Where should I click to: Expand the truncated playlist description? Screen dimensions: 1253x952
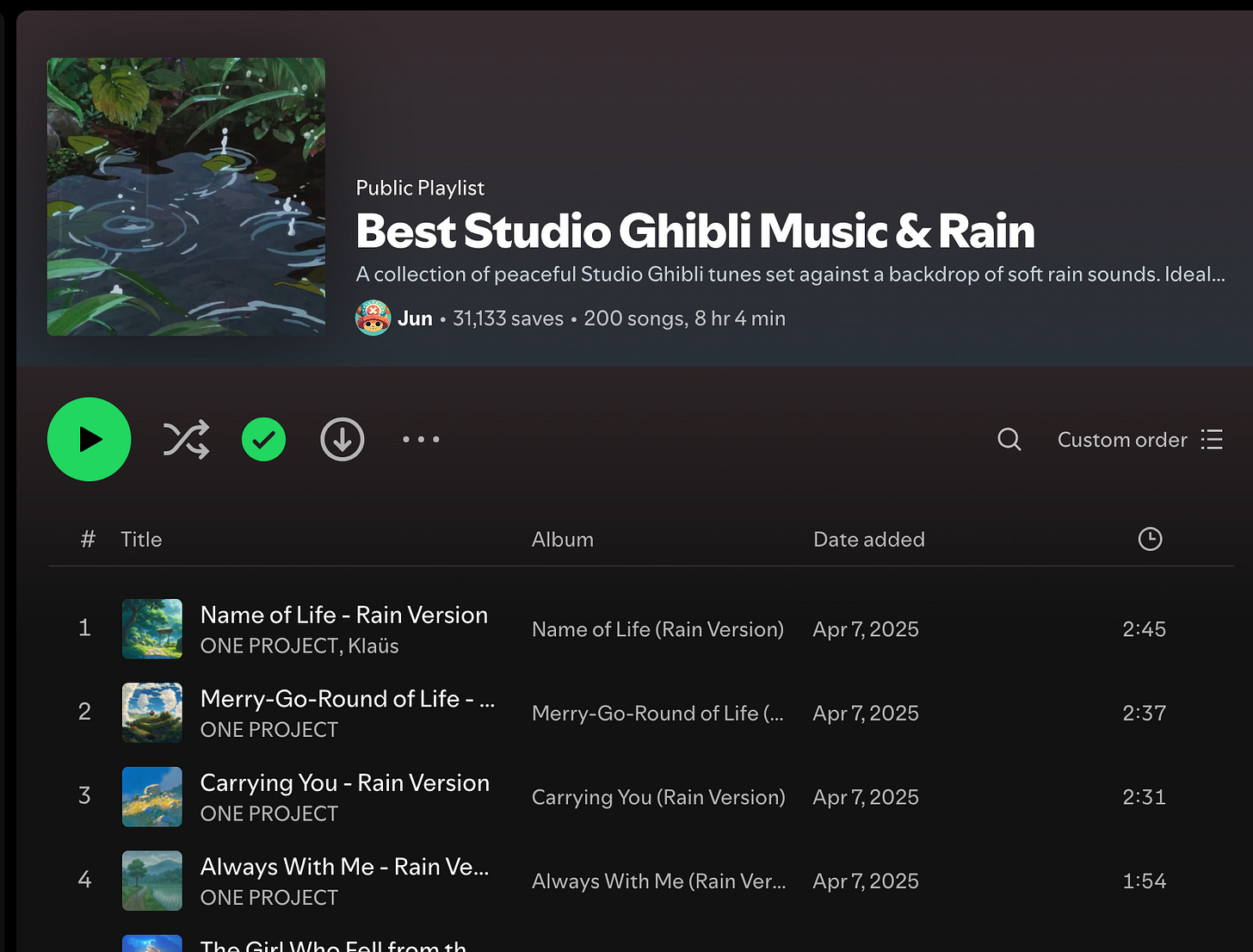[x=790, y=275]
